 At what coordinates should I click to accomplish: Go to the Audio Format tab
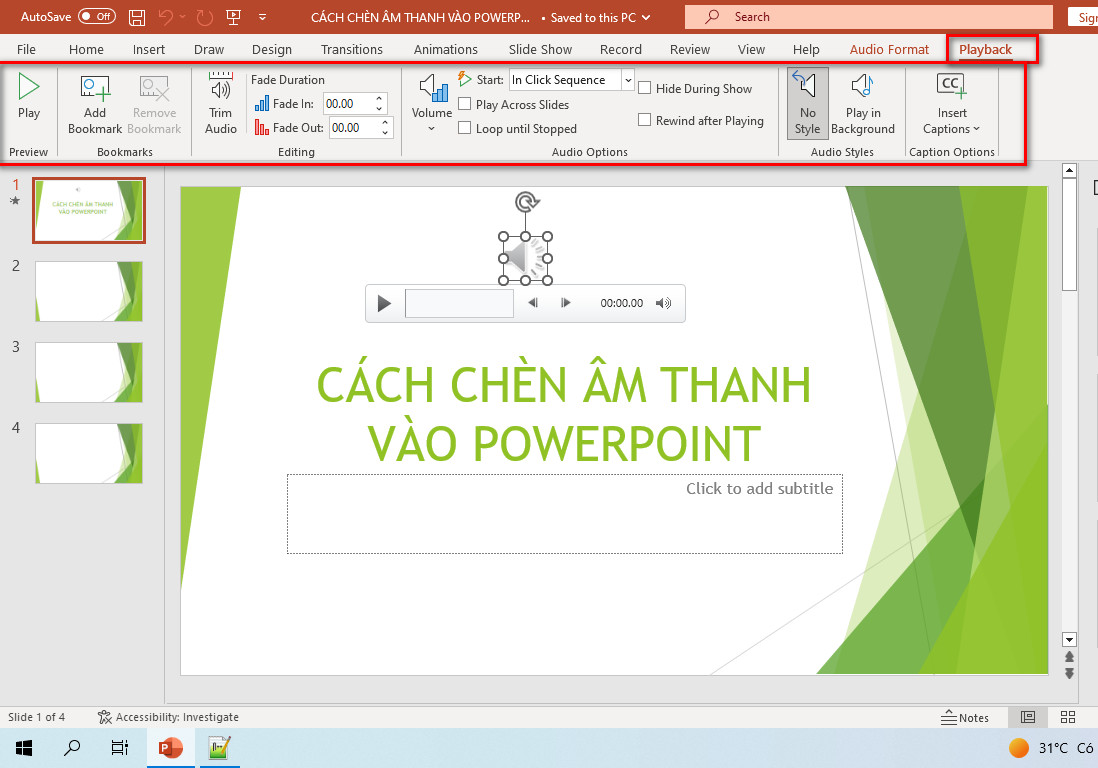889,49
